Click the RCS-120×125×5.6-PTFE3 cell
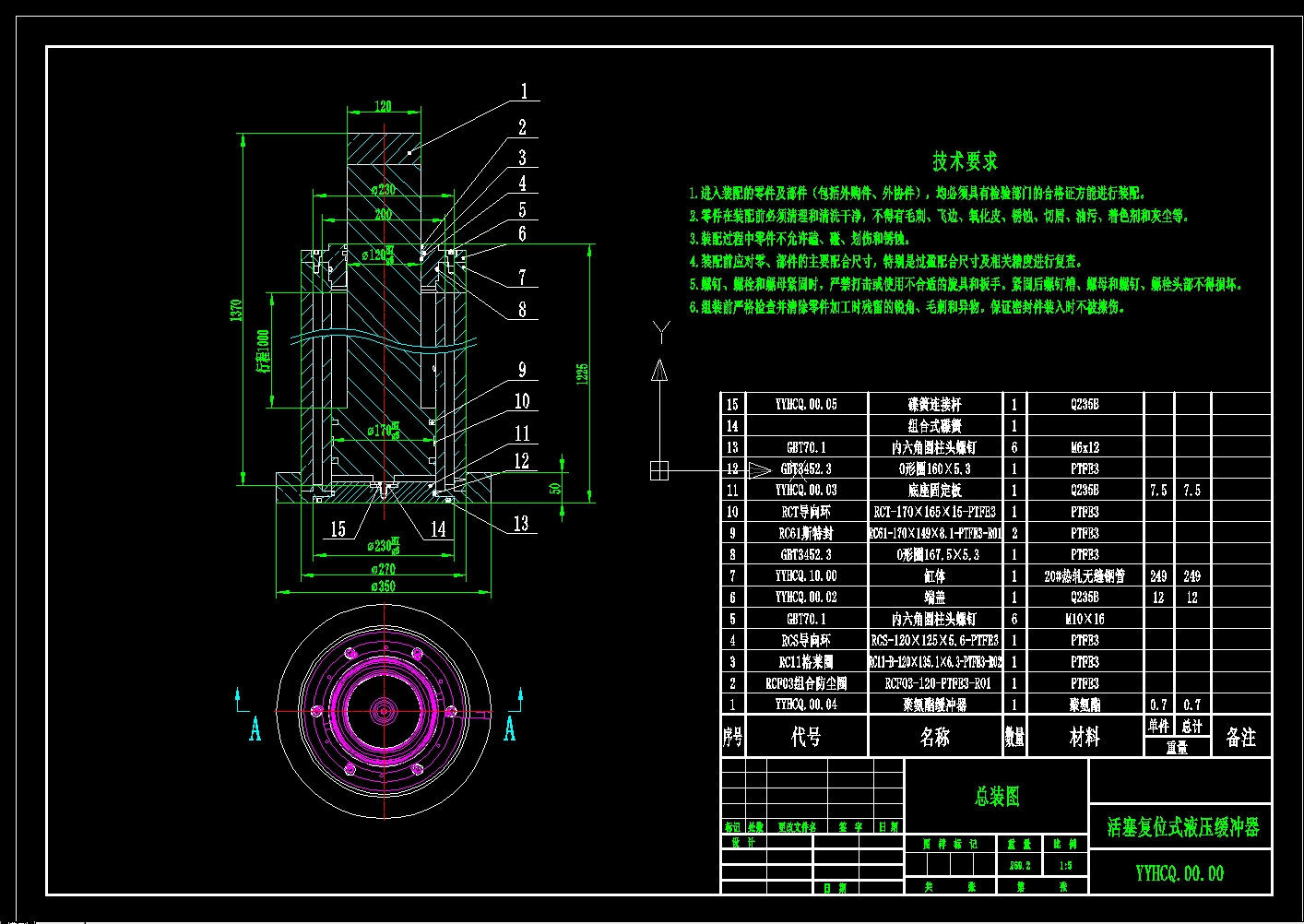The height and width of the screenshot is (924, 1304). (934, 640)
